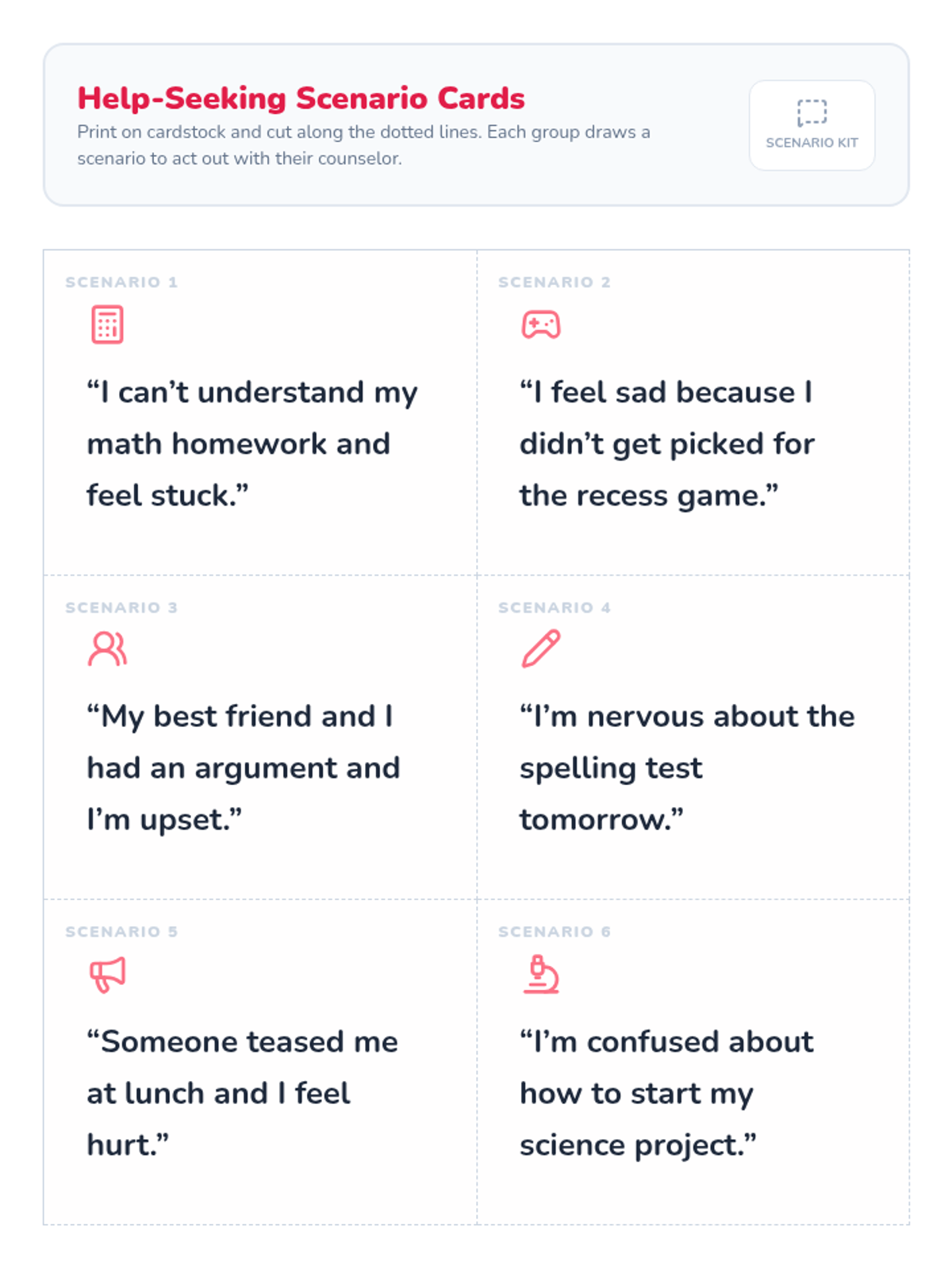952x1270 pixels.
Task: Click the print instructions subtitle text
Action: (363, 144)
